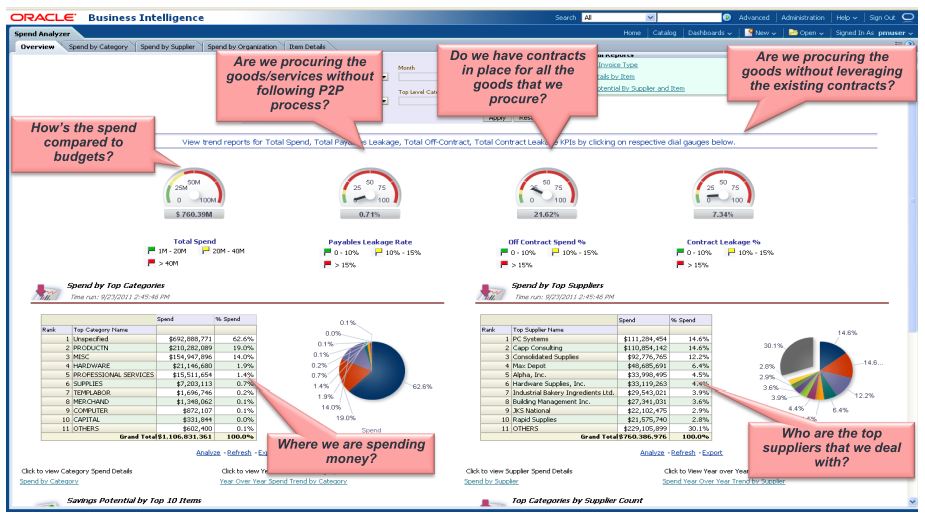Click the gray slice of suppliers pie
This screenshot has width=925, height=517.
coord(798,354)
